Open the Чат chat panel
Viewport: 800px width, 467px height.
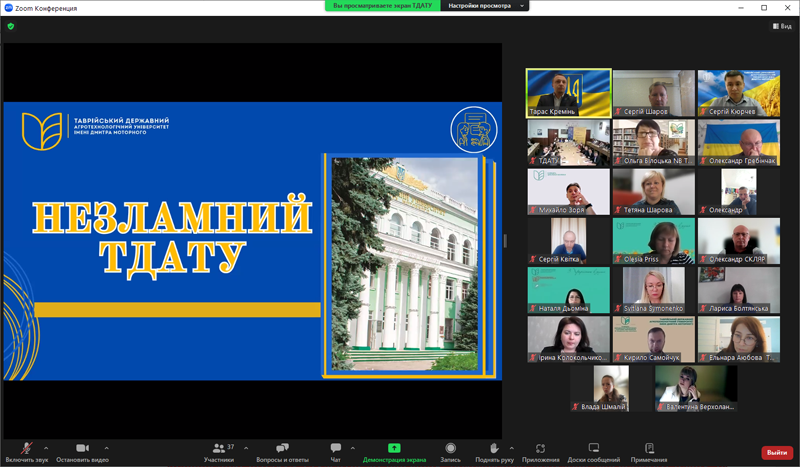tap(335, 452)
